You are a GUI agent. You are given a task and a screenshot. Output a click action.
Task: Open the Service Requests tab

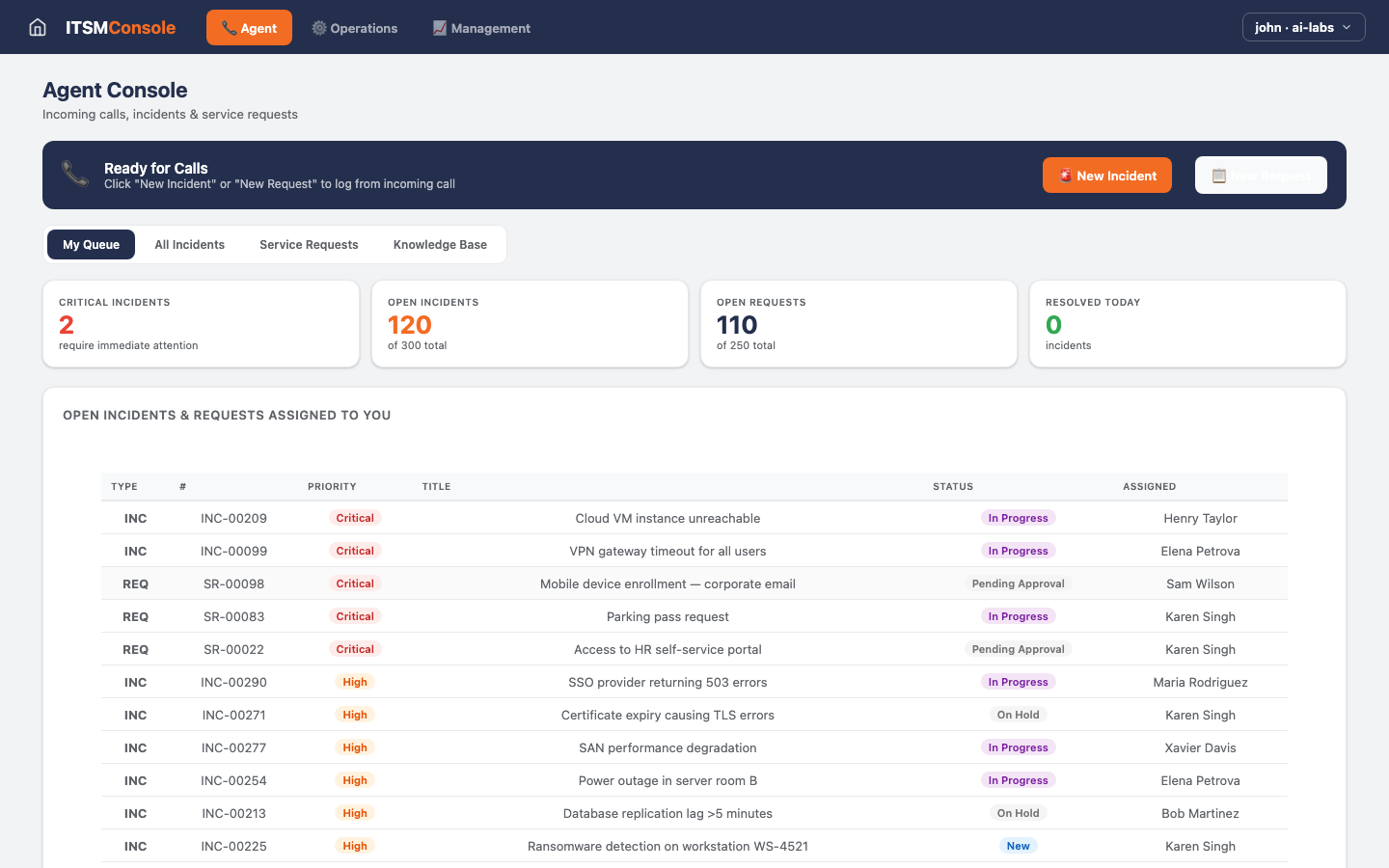[309, 244]
